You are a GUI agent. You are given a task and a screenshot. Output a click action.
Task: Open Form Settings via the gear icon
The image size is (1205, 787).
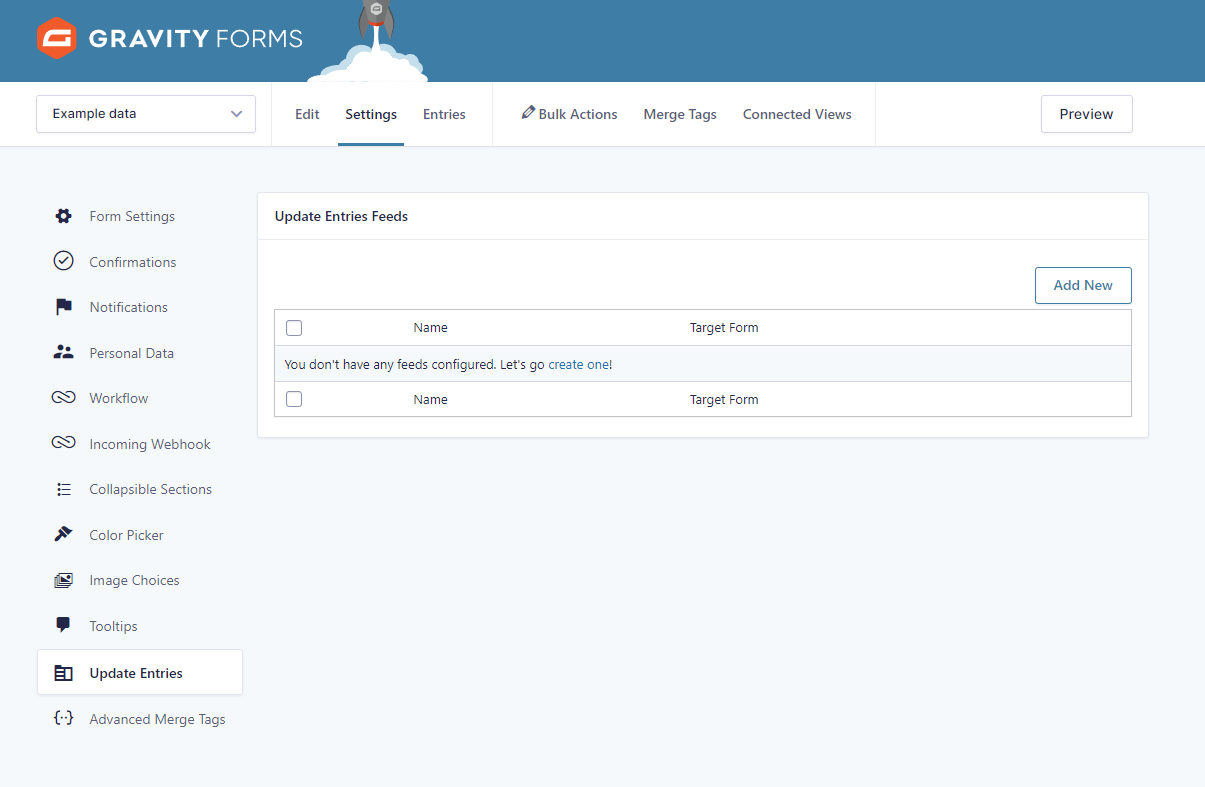pyautogui.click(x=63, y=216)
